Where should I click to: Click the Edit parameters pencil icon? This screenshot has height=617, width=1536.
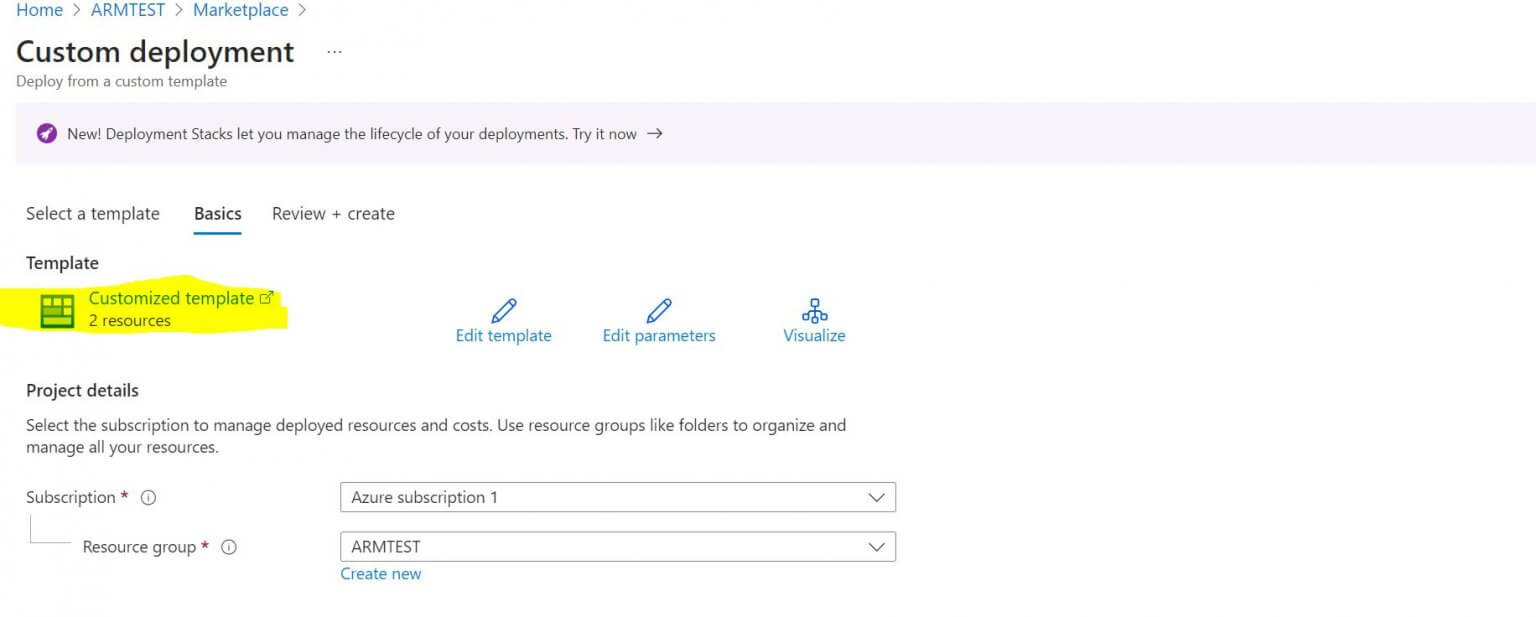[659, 310]
